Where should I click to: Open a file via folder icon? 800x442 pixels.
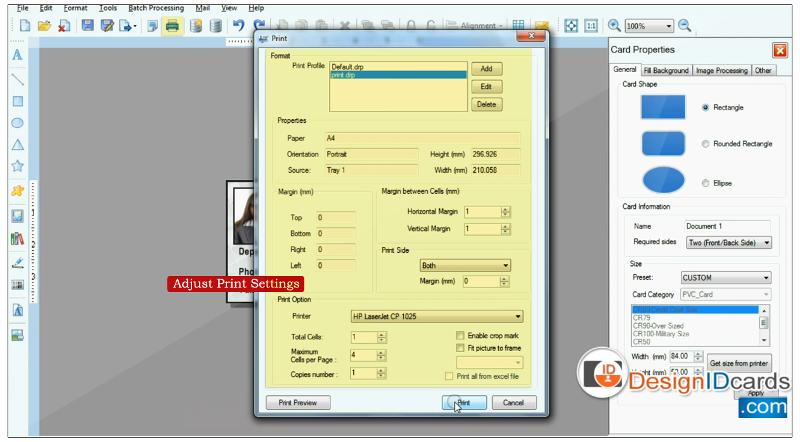[x=44, y=26]
